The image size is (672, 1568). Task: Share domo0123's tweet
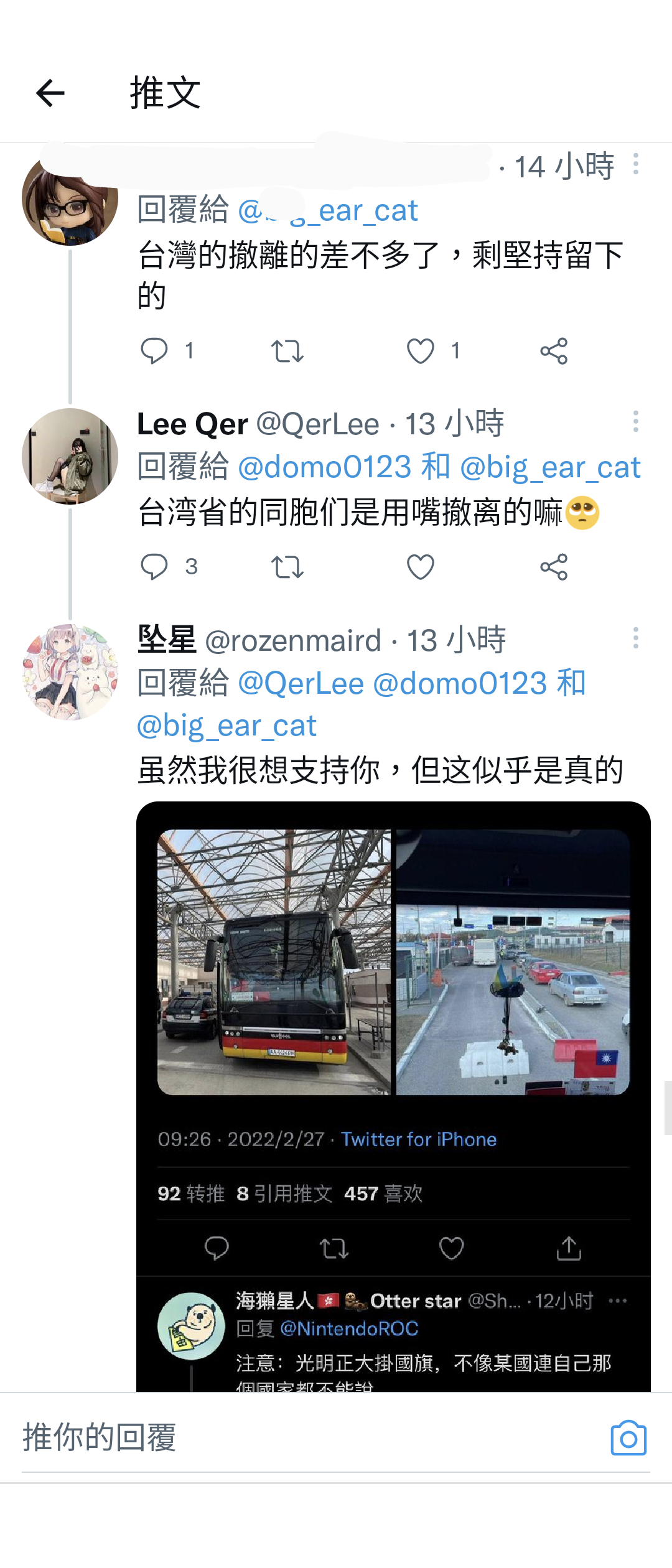pos(554,351)
